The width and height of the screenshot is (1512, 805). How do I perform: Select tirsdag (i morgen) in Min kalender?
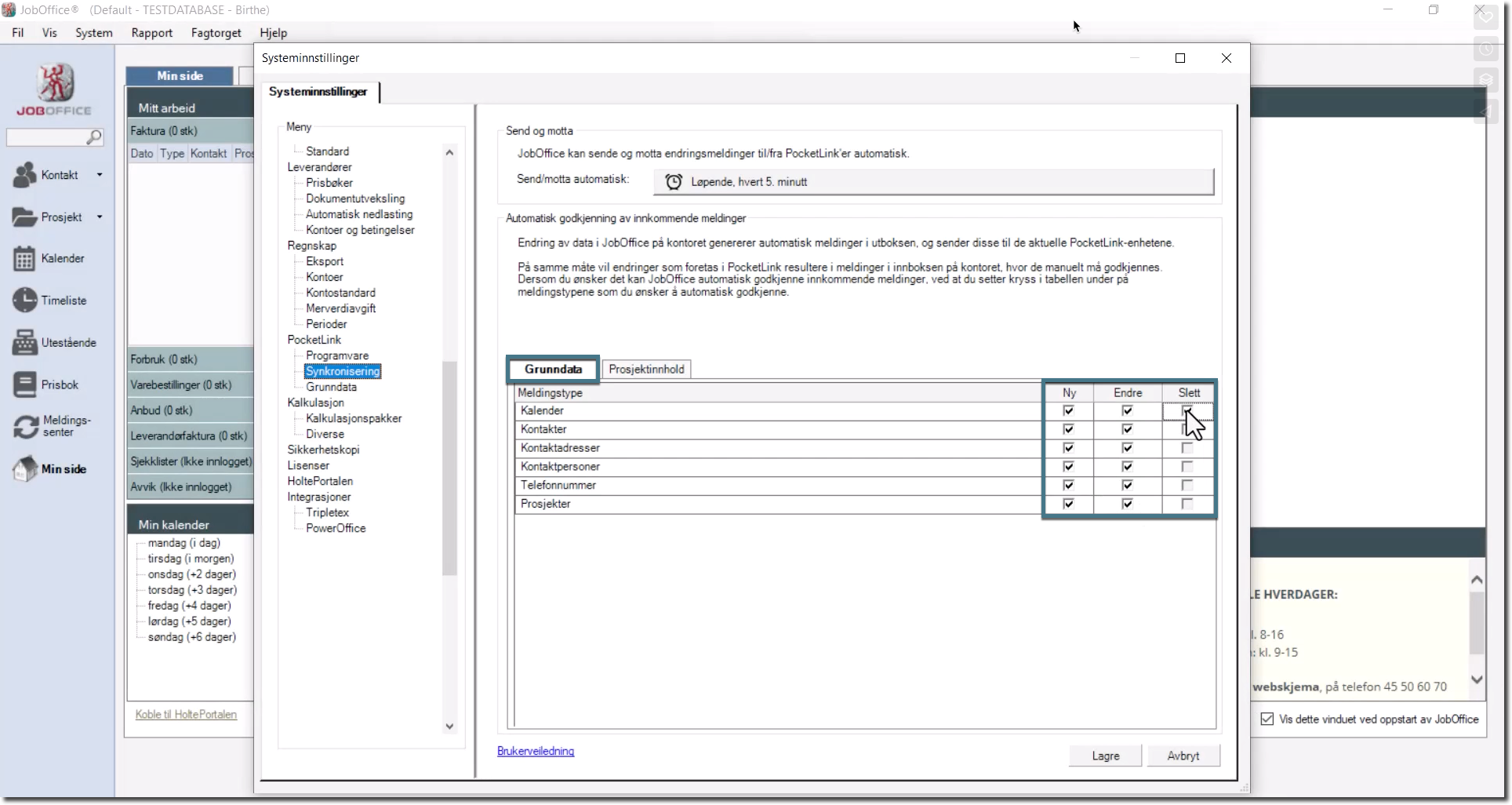point(191,559)
